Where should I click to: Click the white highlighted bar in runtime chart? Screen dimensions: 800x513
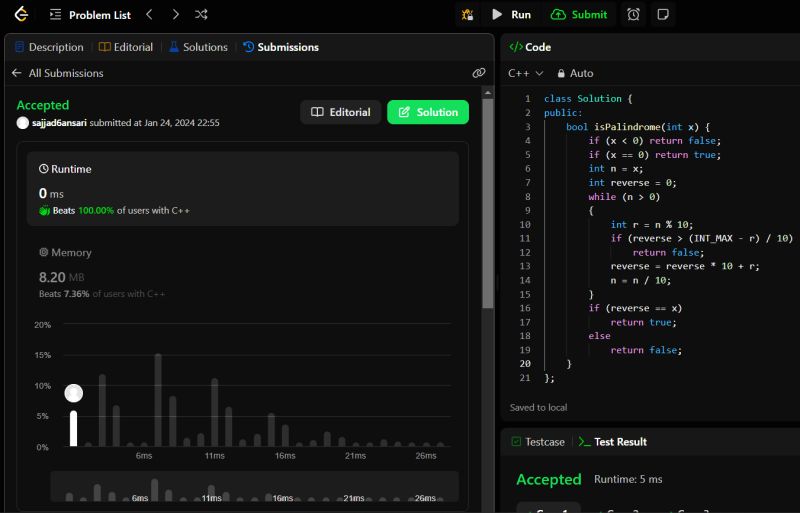tap(73, 428)
